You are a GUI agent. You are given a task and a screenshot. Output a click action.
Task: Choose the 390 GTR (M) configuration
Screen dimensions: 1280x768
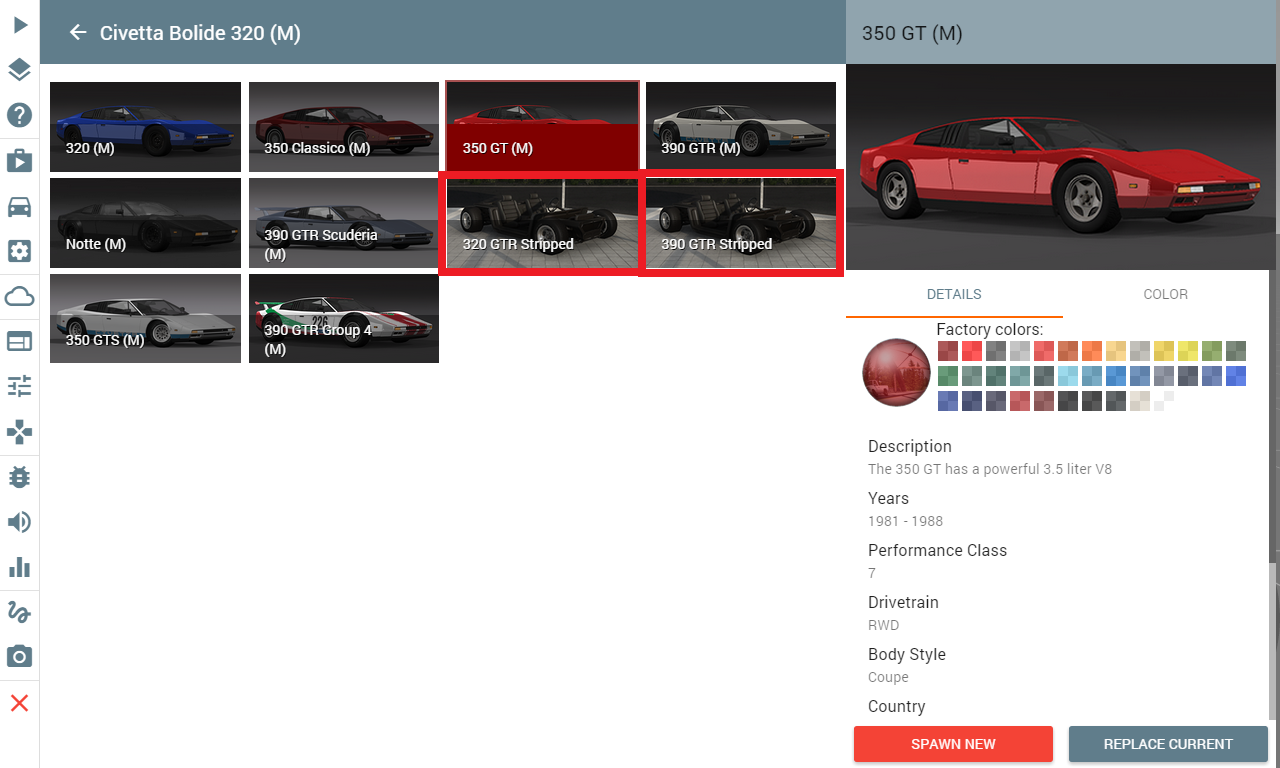[741, 125]
